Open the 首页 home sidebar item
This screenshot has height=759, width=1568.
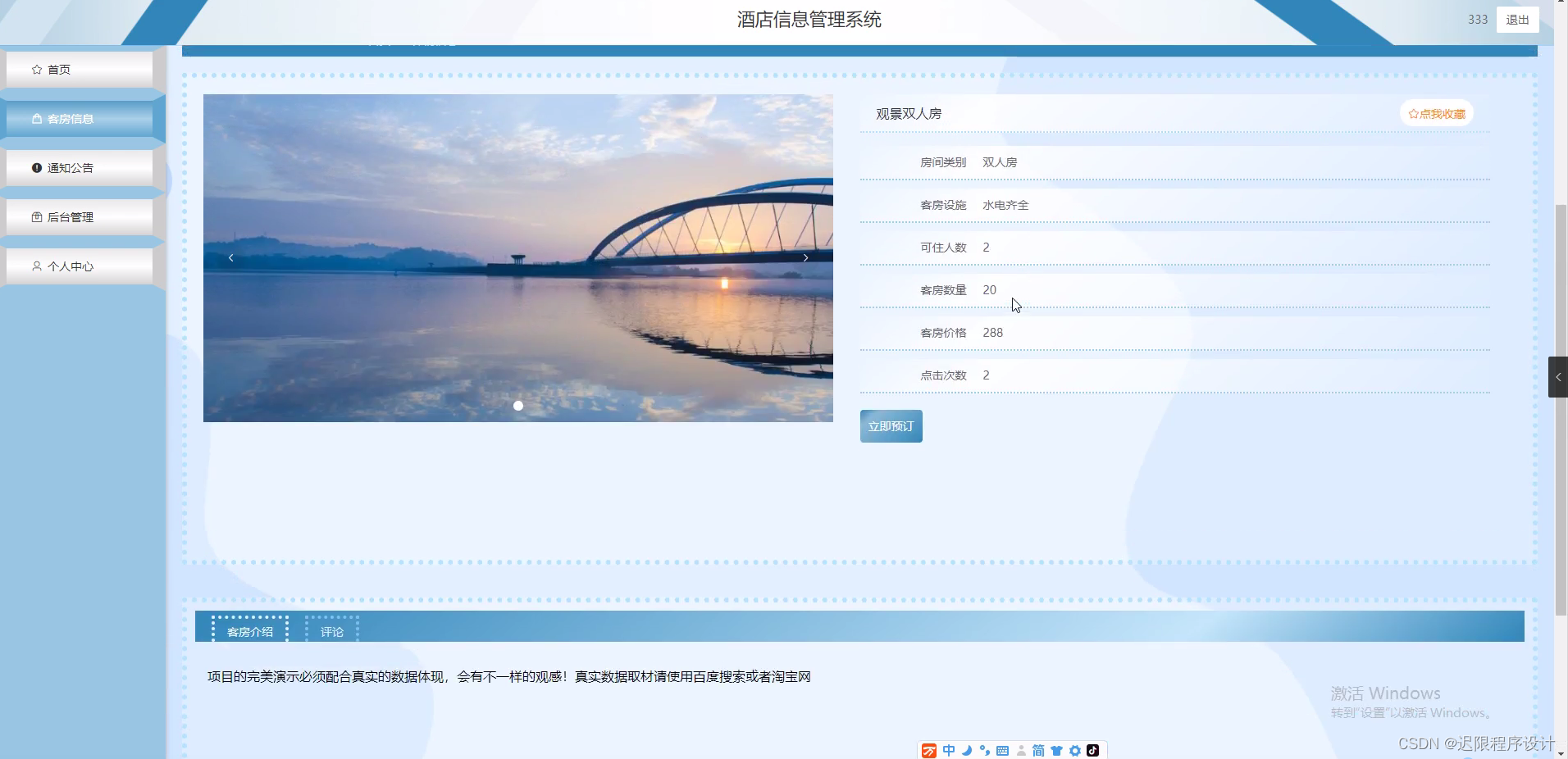pyautogui.click(x=79, y=70)
